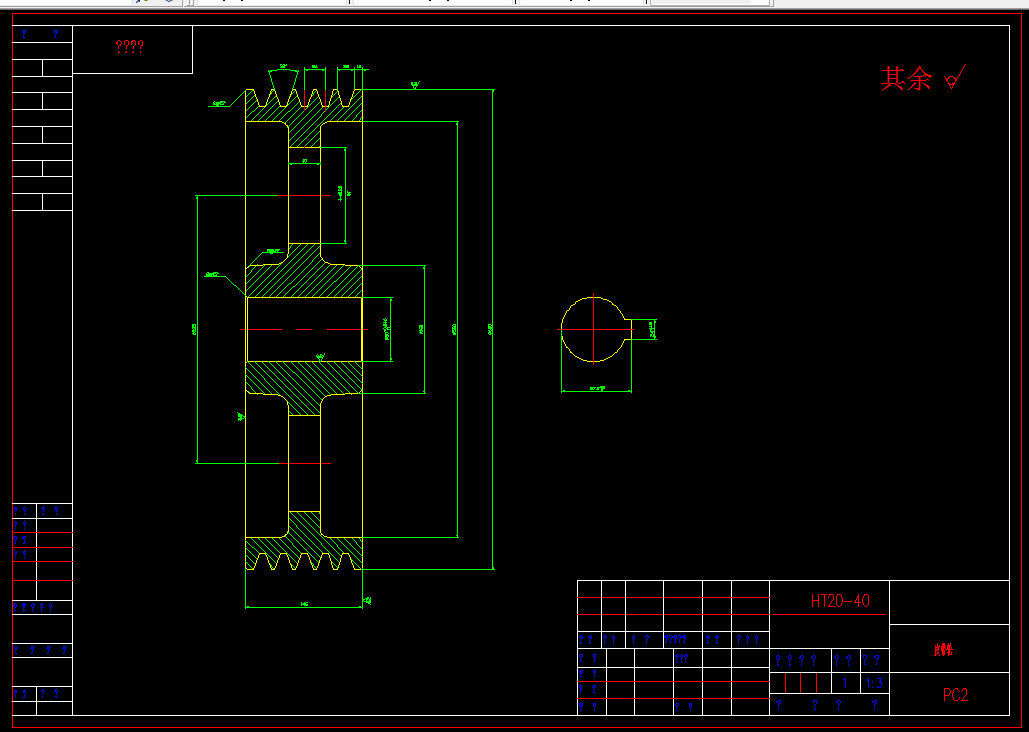Image resolution: width=1029 pixels, height=732 pixels.
Task: Pick the red 其余 annotation text
Action: click(906, 79)
